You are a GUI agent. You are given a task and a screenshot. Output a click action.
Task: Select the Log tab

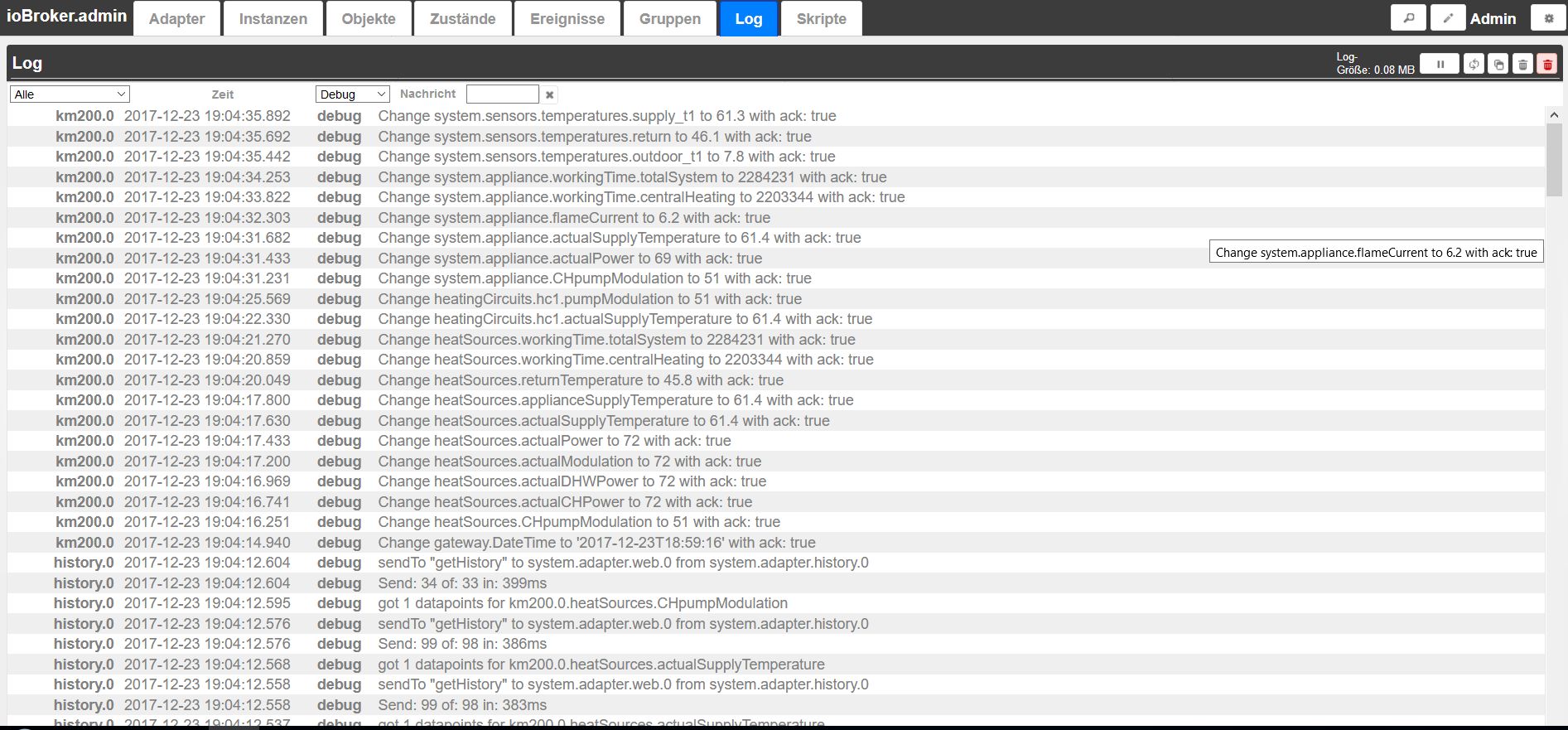pyautogui.click(x=749, y=18)
